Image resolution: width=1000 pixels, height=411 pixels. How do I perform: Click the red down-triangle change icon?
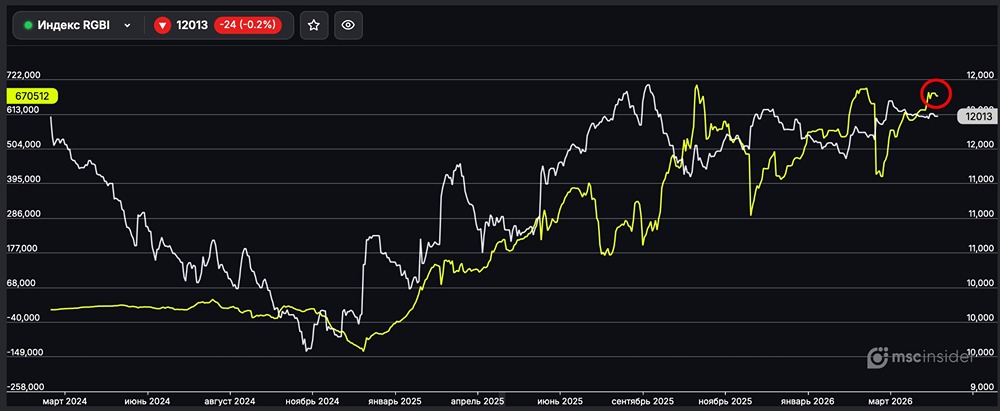pos(162,25)
